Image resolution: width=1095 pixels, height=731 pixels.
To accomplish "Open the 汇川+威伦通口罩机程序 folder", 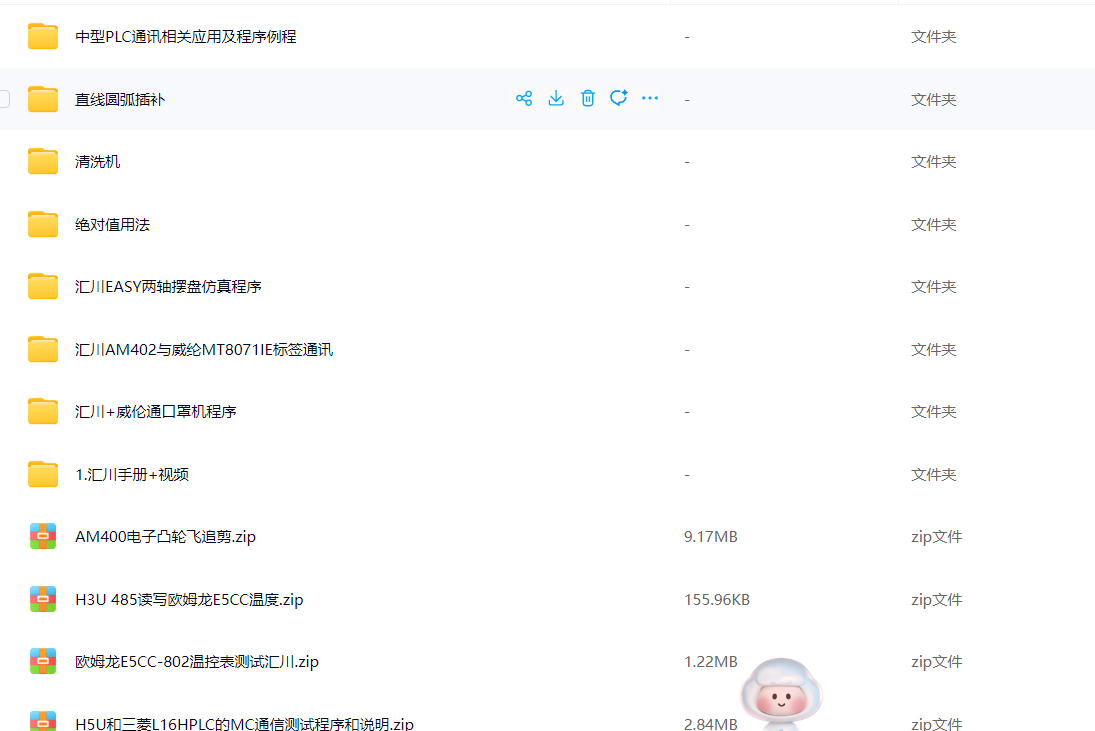I will (x=156, y=412).
